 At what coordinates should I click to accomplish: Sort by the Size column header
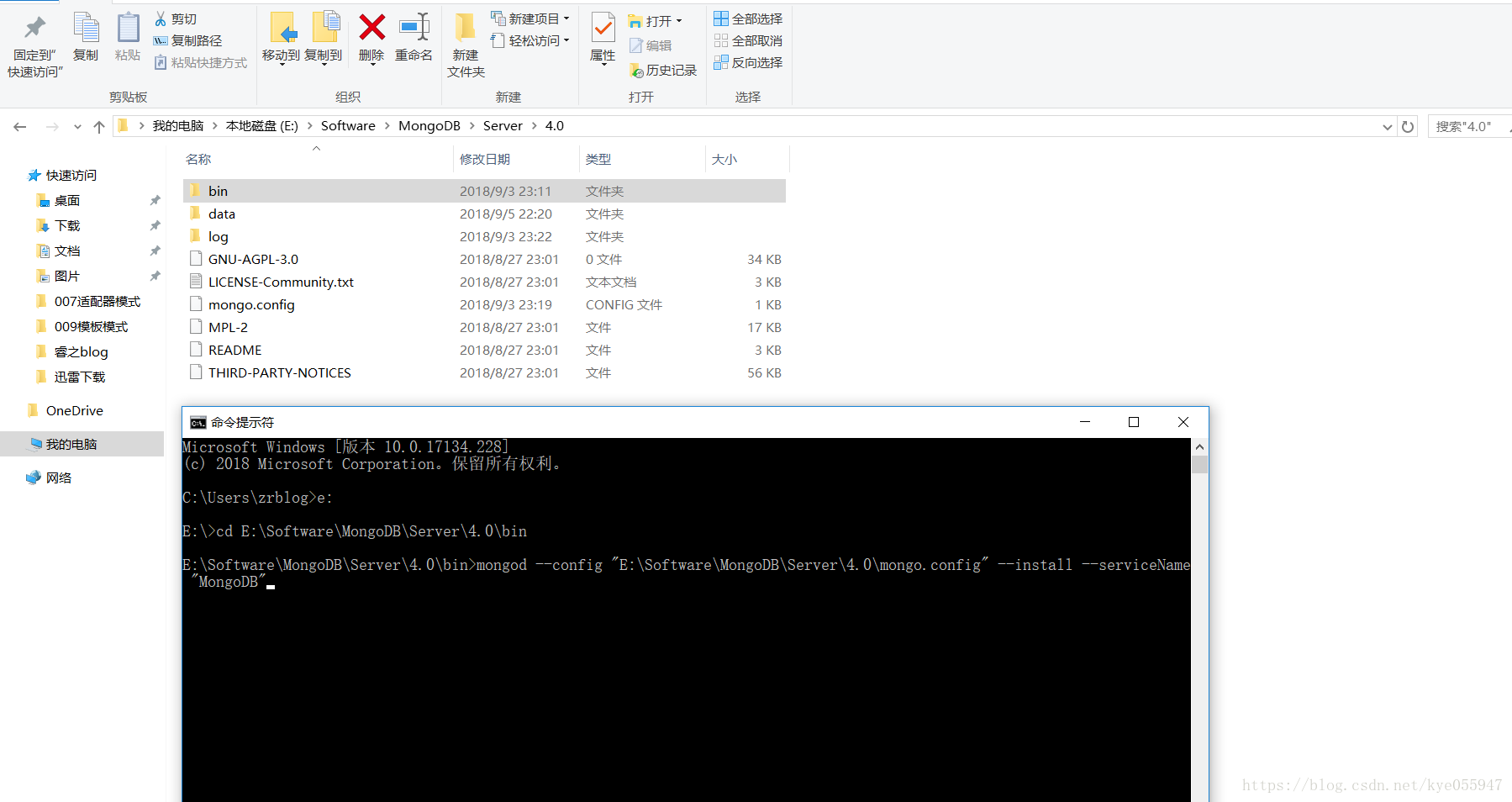(x=747, y=159)
